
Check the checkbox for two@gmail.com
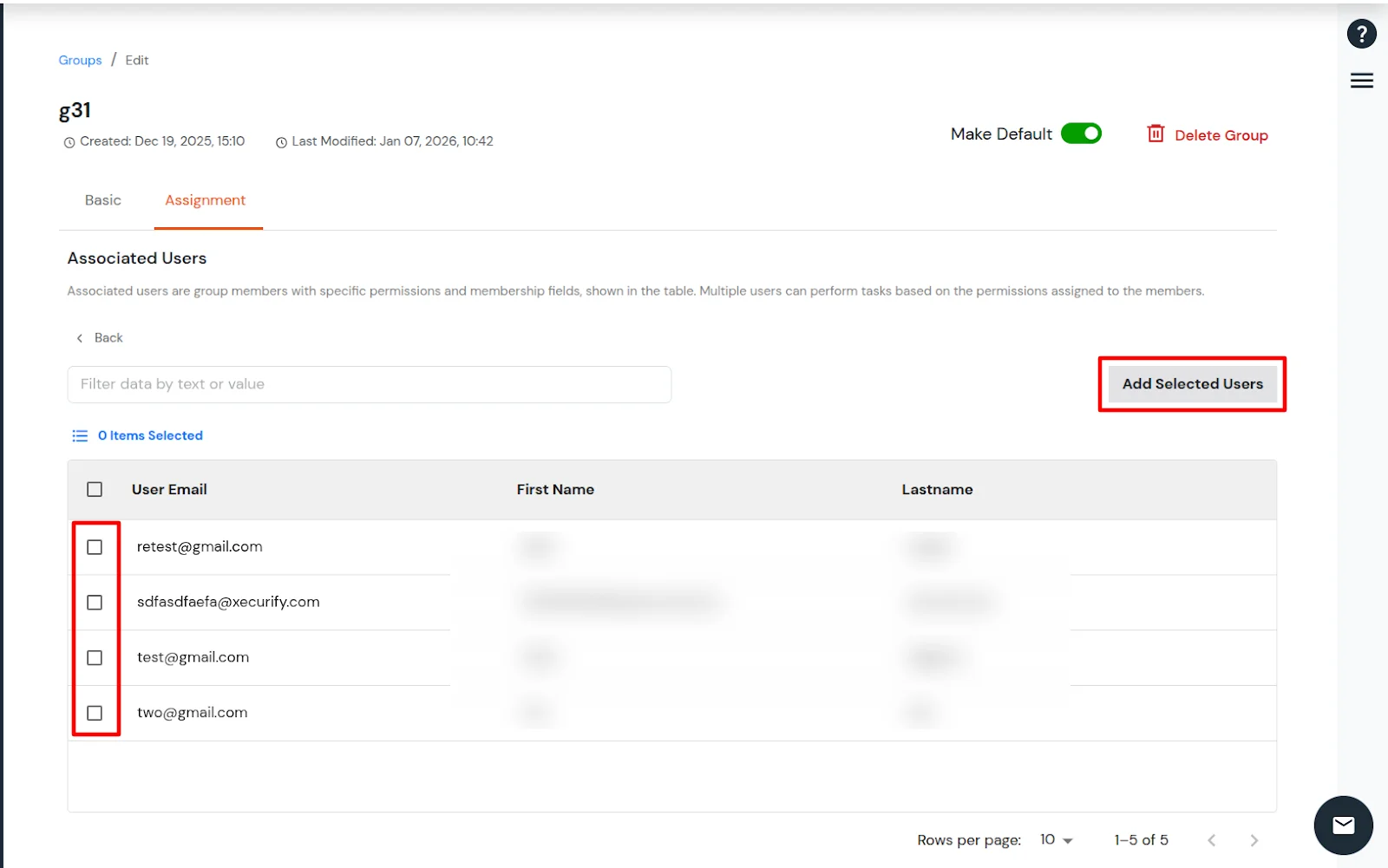click(95, 713)
